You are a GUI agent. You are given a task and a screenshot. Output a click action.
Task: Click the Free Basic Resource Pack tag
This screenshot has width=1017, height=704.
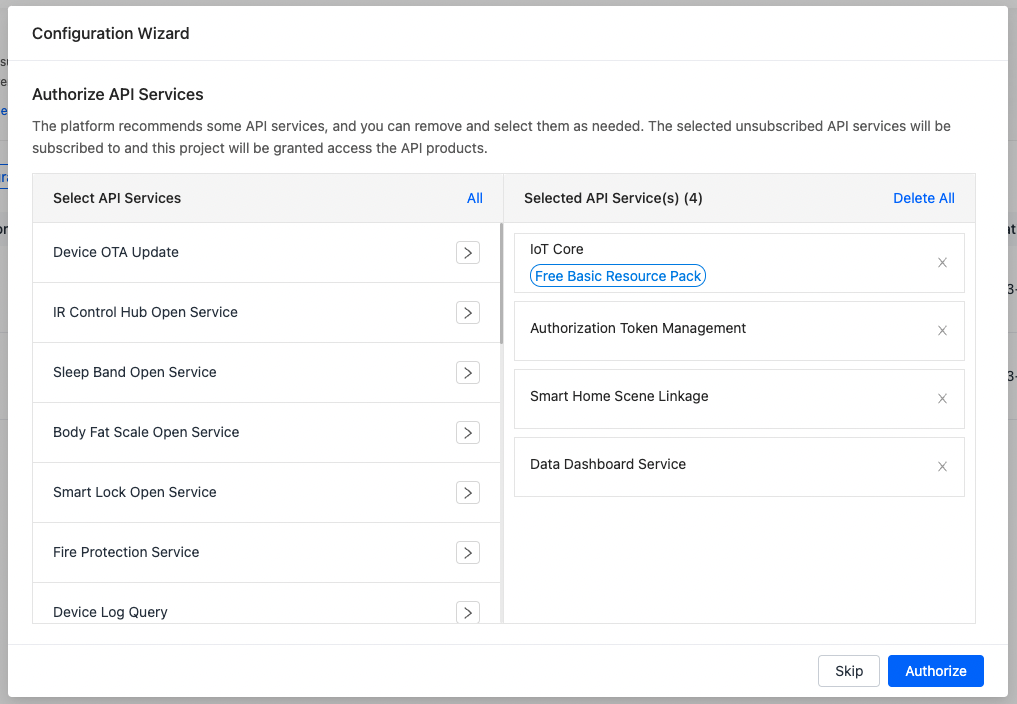[x=617, y=275]
